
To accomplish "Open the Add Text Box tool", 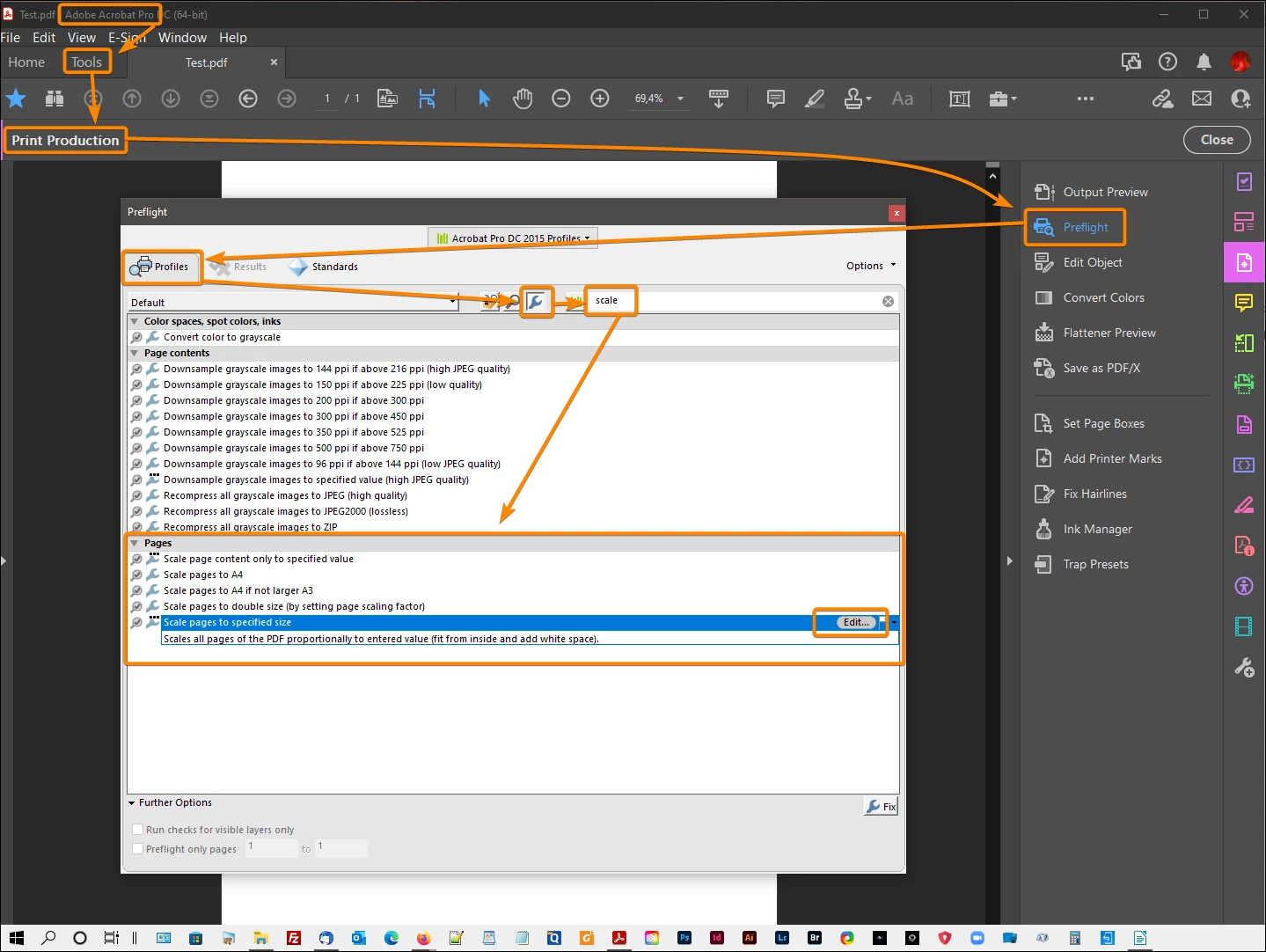I will tap(960, 99).
